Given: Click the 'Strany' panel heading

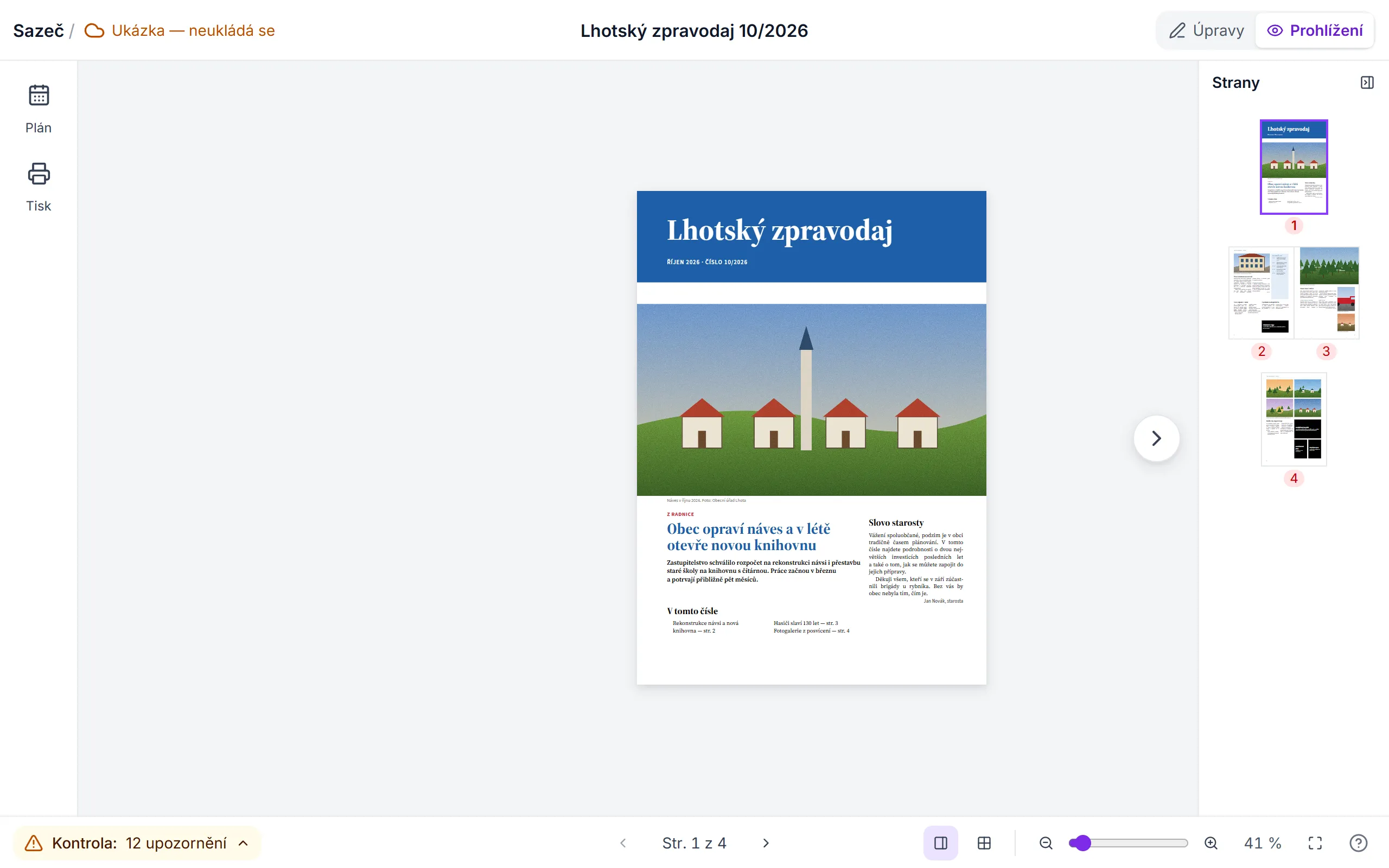Looking at the screenshot, I should (1235, 82).
